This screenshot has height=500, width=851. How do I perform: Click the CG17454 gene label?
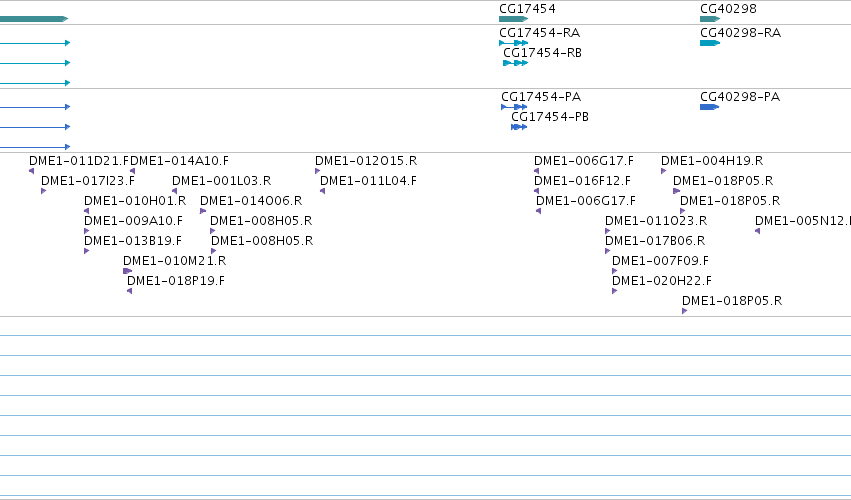pos(527,9)
